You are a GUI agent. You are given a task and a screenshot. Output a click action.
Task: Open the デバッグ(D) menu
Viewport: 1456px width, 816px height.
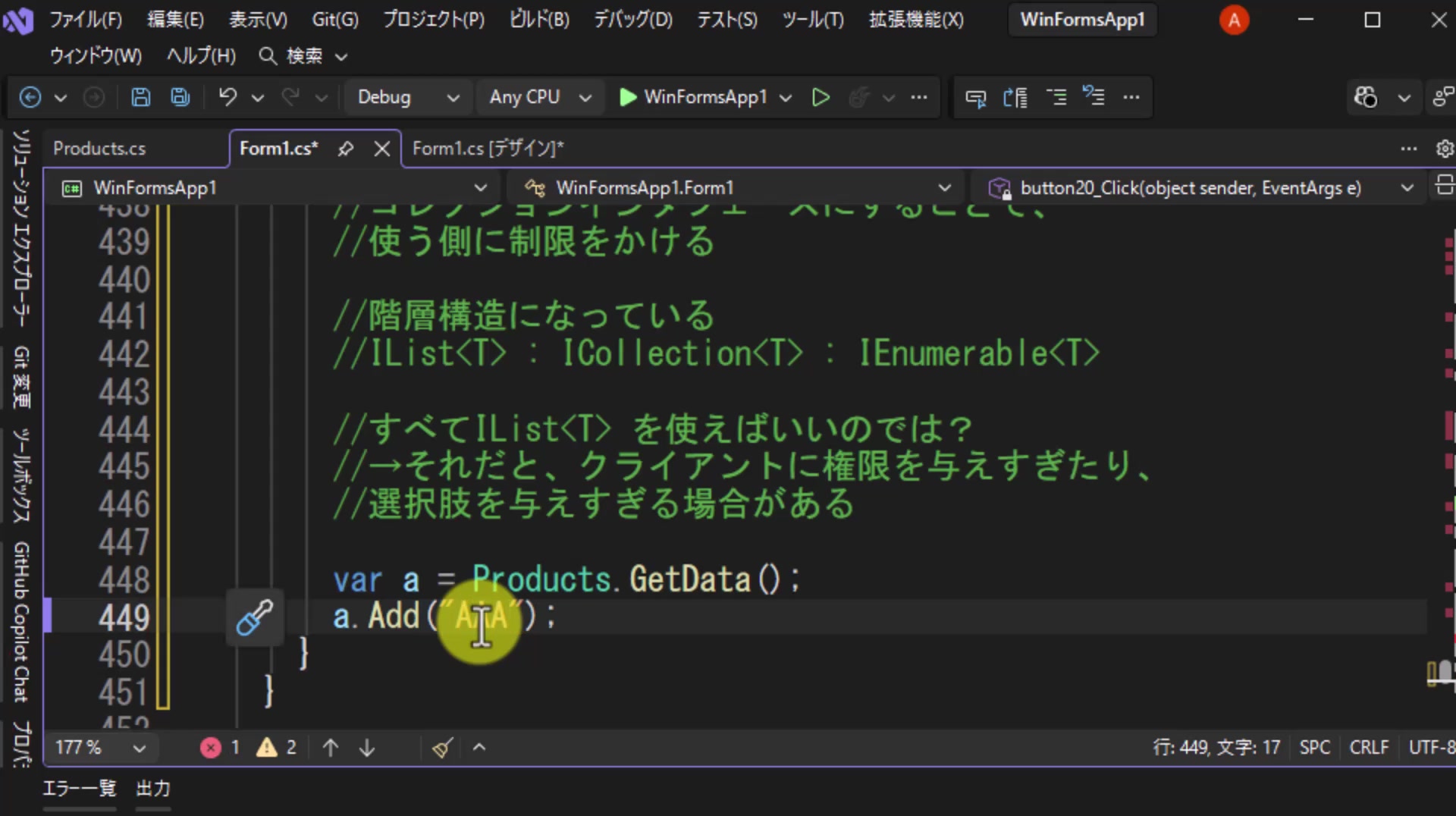[x=633, y=20]
